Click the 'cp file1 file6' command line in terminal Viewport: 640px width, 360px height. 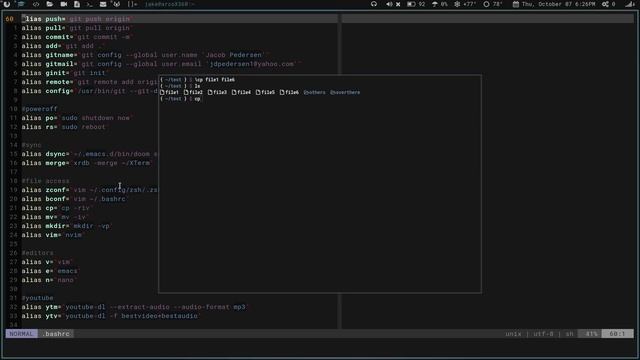pyautogui.click(x=198, y=80)
